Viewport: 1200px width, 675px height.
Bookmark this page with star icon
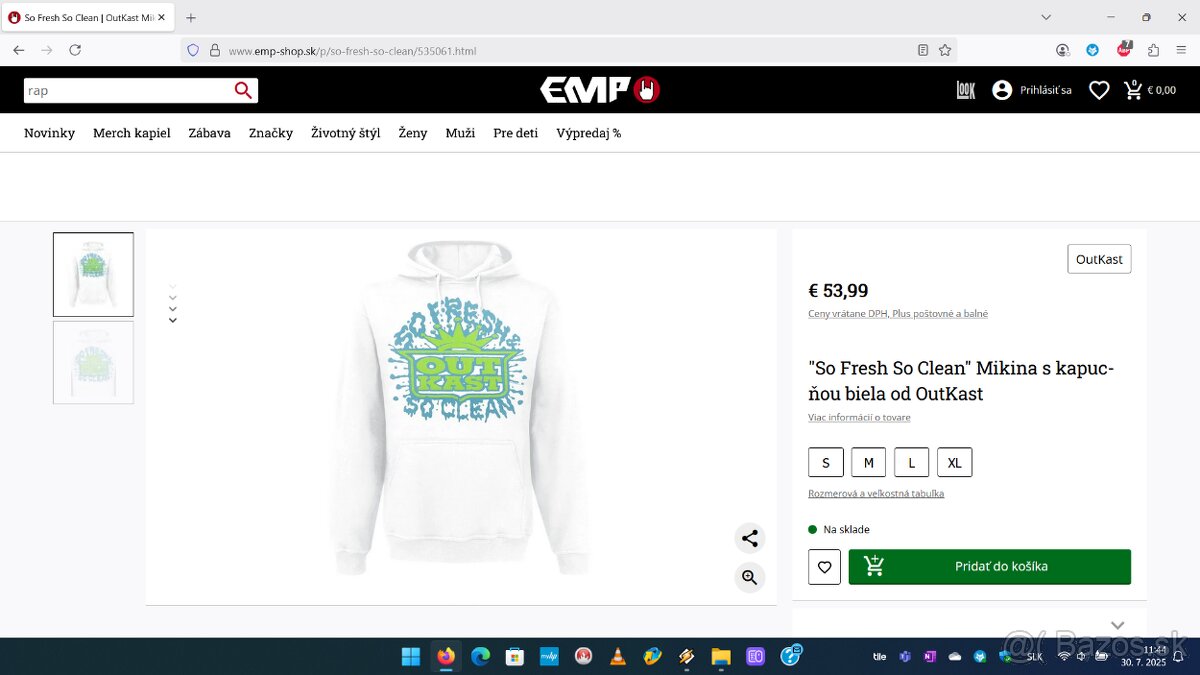tap(945, 50)
